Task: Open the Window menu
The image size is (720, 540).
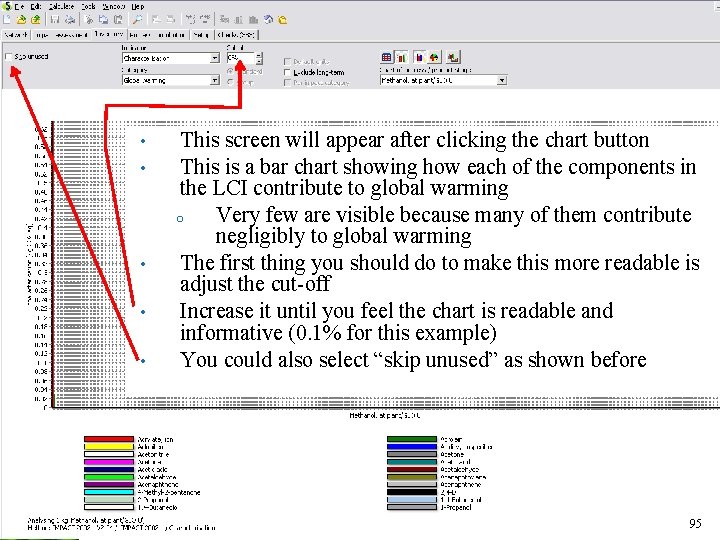Action: coord(113,6)
